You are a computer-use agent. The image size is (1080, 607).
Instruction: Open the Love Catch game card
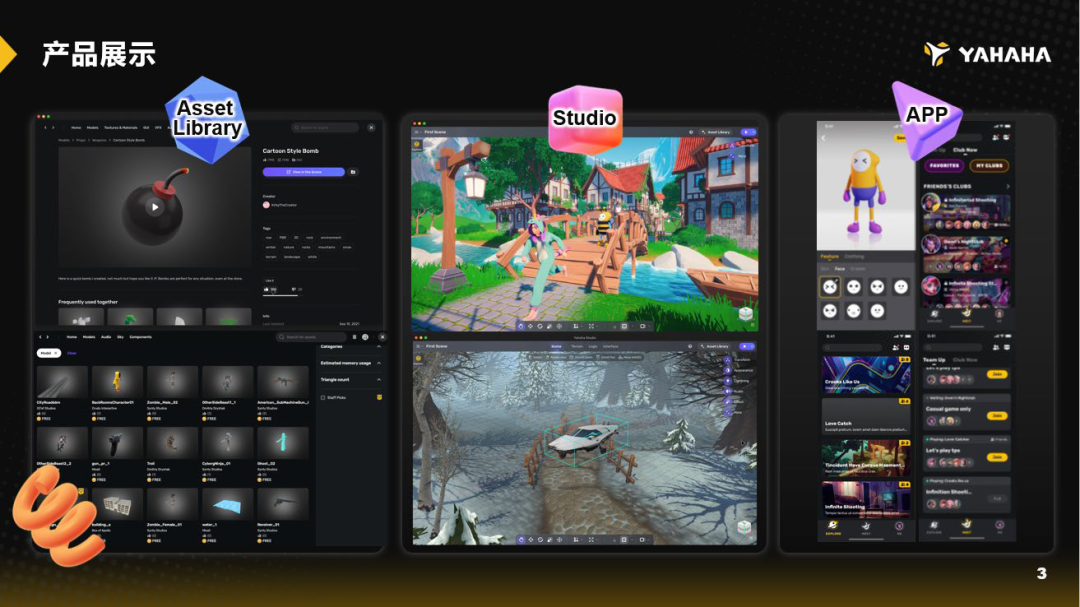(x=866, y=417)
